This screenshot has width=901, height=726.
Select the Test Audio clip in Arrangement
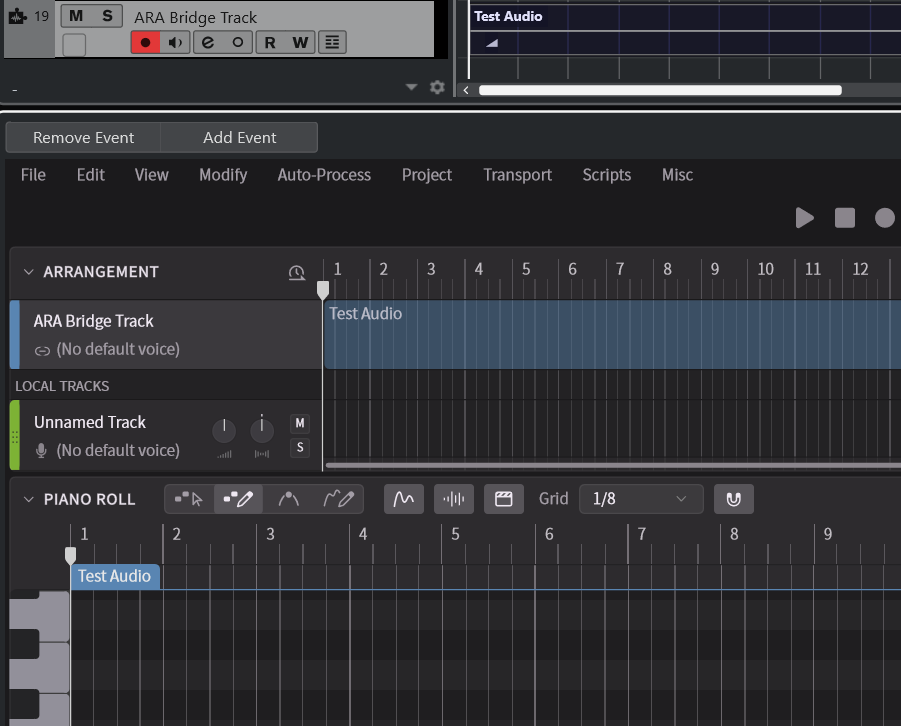coord(613,334)
